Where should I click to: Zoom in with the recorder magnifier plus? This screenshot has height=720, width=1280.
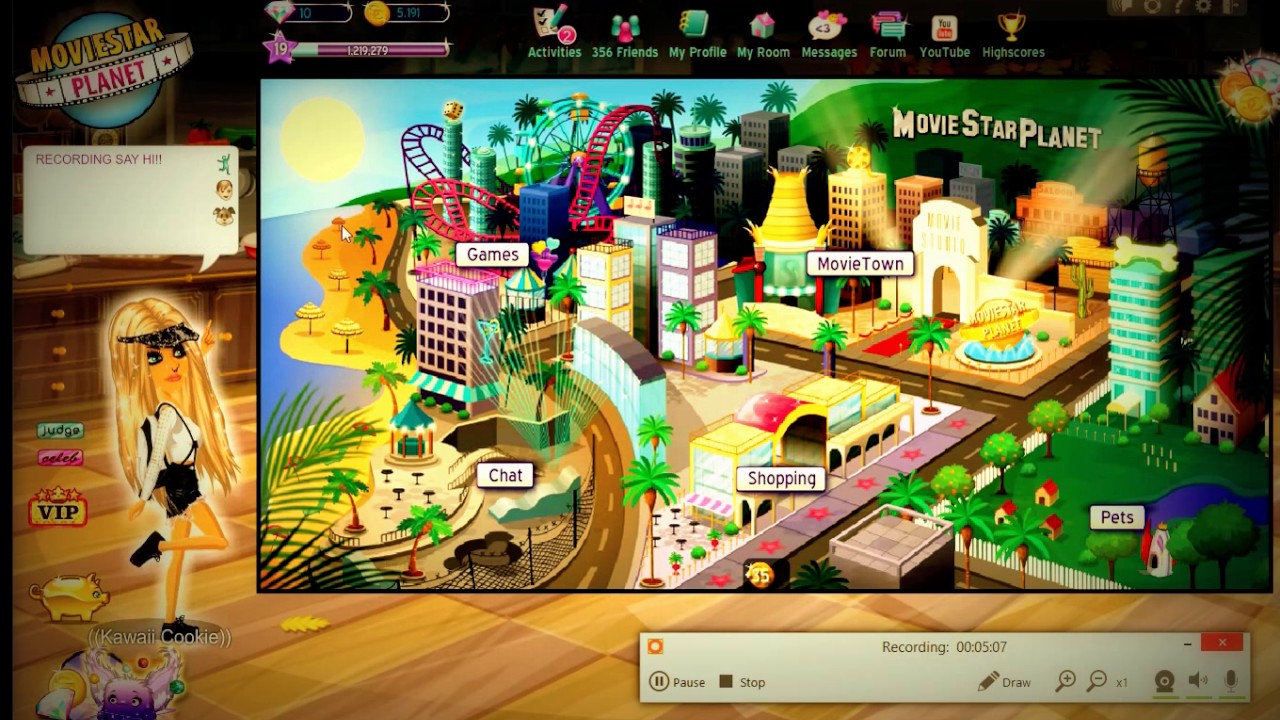click(x=1066, y=681)
